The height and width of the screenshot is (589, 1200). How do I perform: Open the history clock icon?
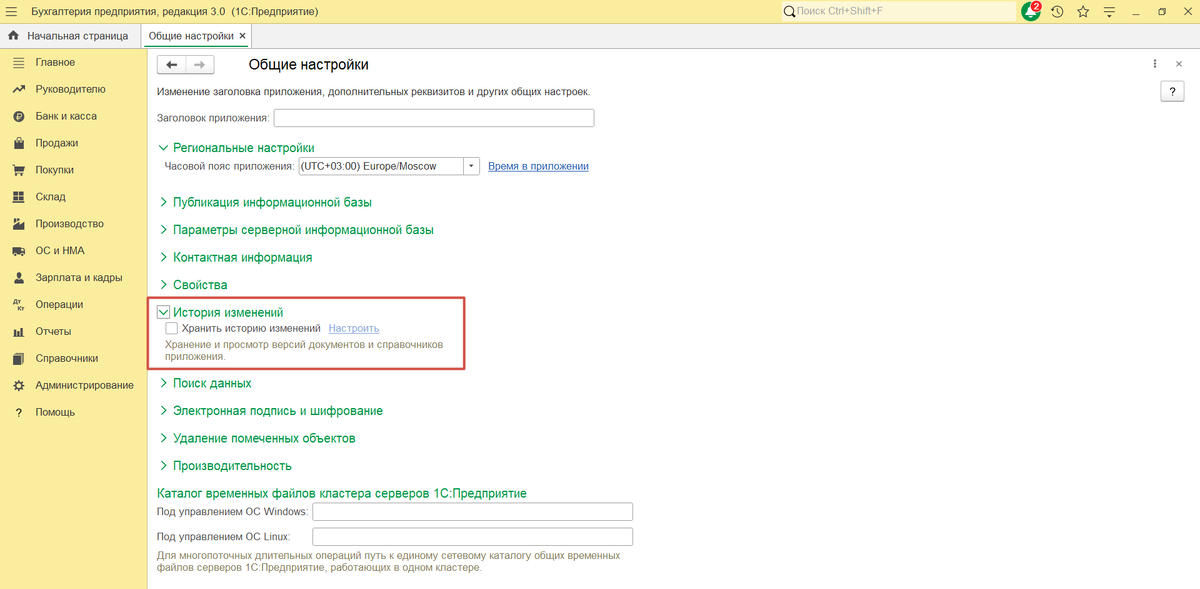pyautogui.click(x=1057, y=11)
